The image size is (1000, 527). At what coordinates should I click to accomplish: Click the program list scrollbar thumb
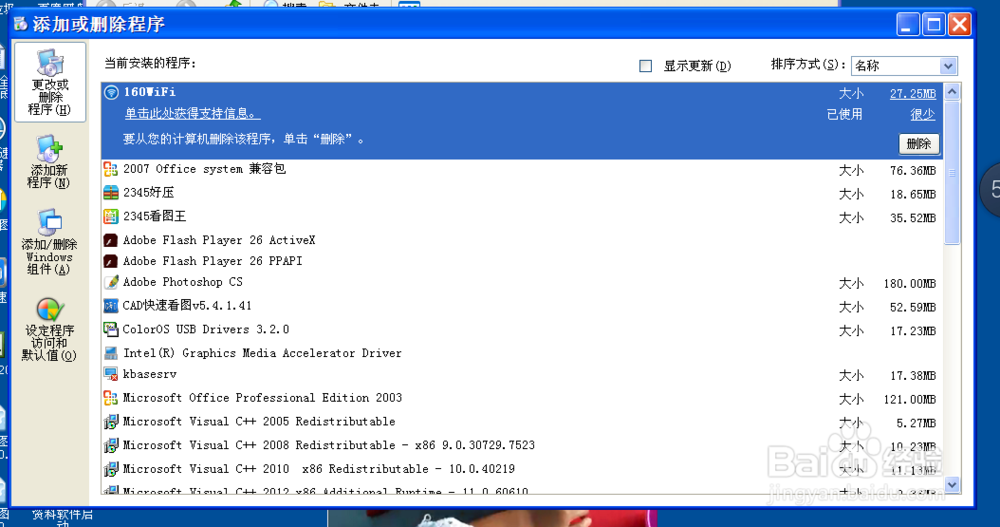(x=952, y=172)
